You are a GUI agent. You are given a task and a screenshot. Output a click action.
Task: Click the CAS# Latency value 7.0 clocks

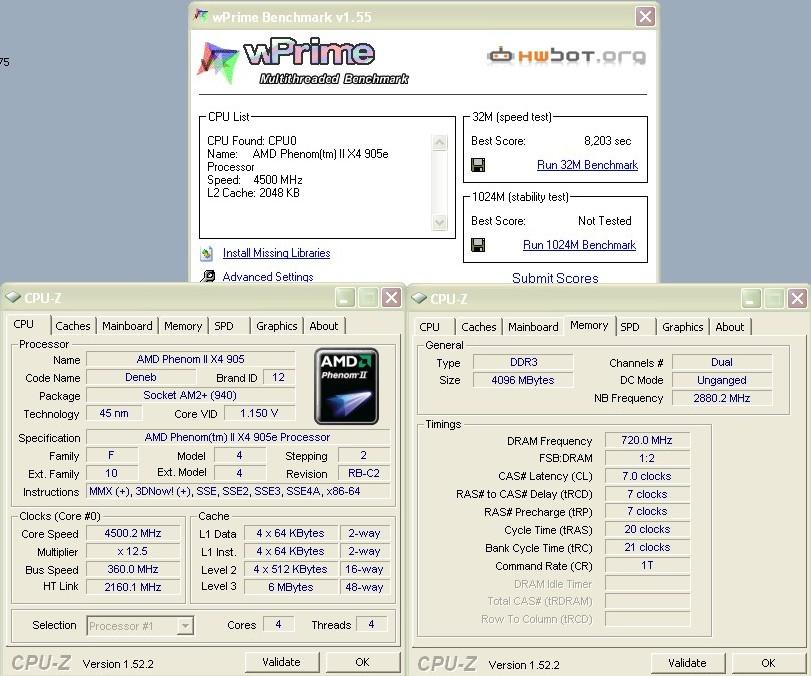(647, 476)
